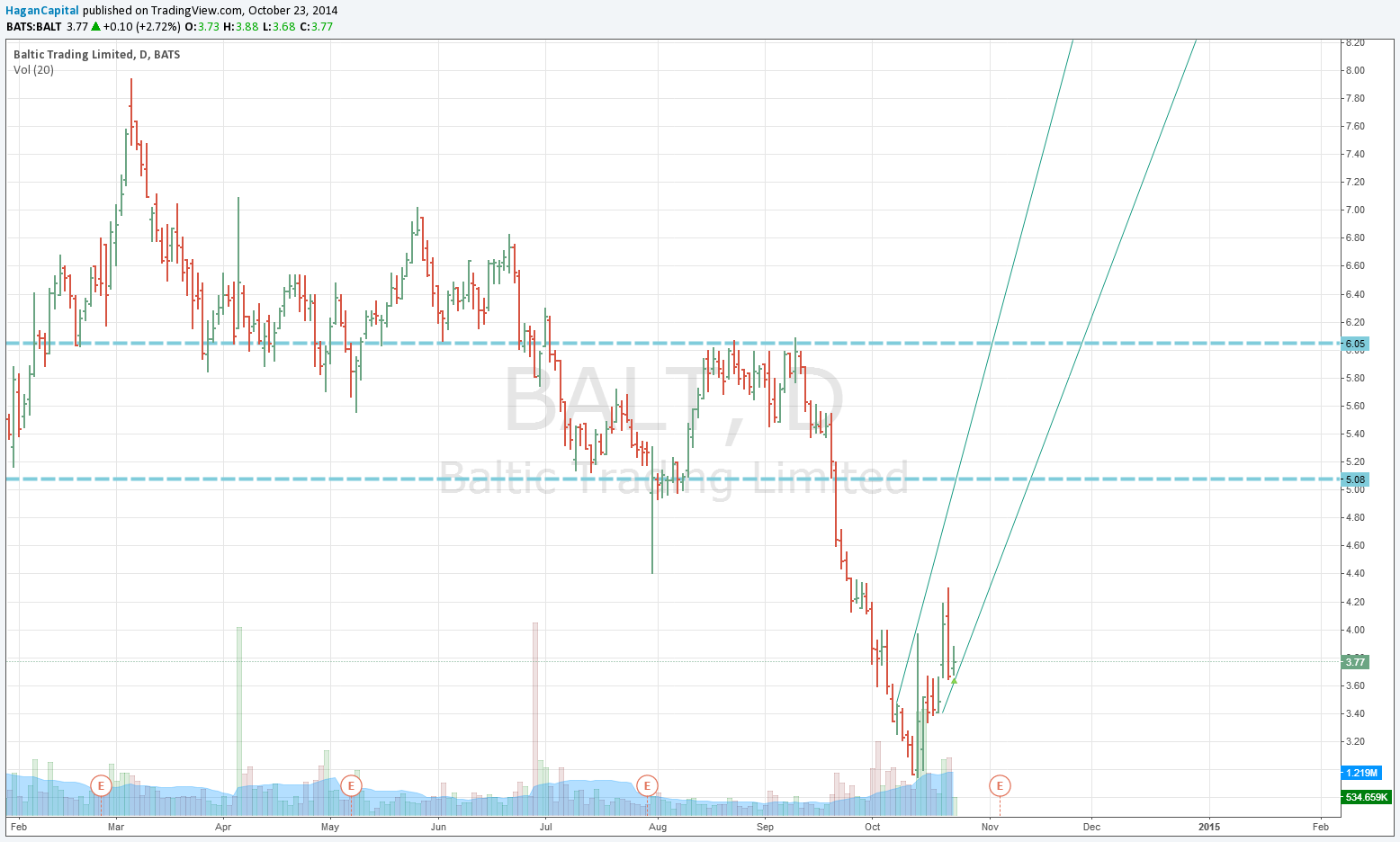1400x842 pixels.
Task: Click the BATS:BALT ticker symbol text
Action: tap(33, 27)
